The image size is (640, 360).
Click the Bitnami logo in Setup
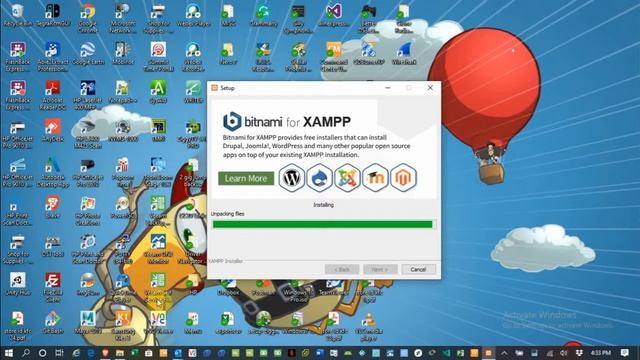232,121
